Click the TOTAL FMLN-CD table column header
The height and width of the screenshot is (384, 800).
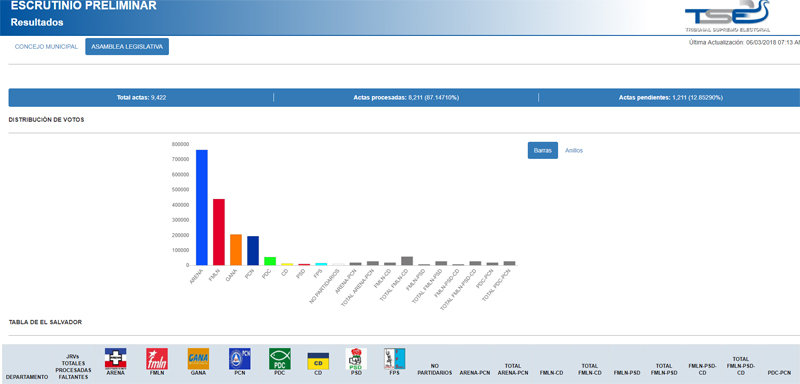589,369
